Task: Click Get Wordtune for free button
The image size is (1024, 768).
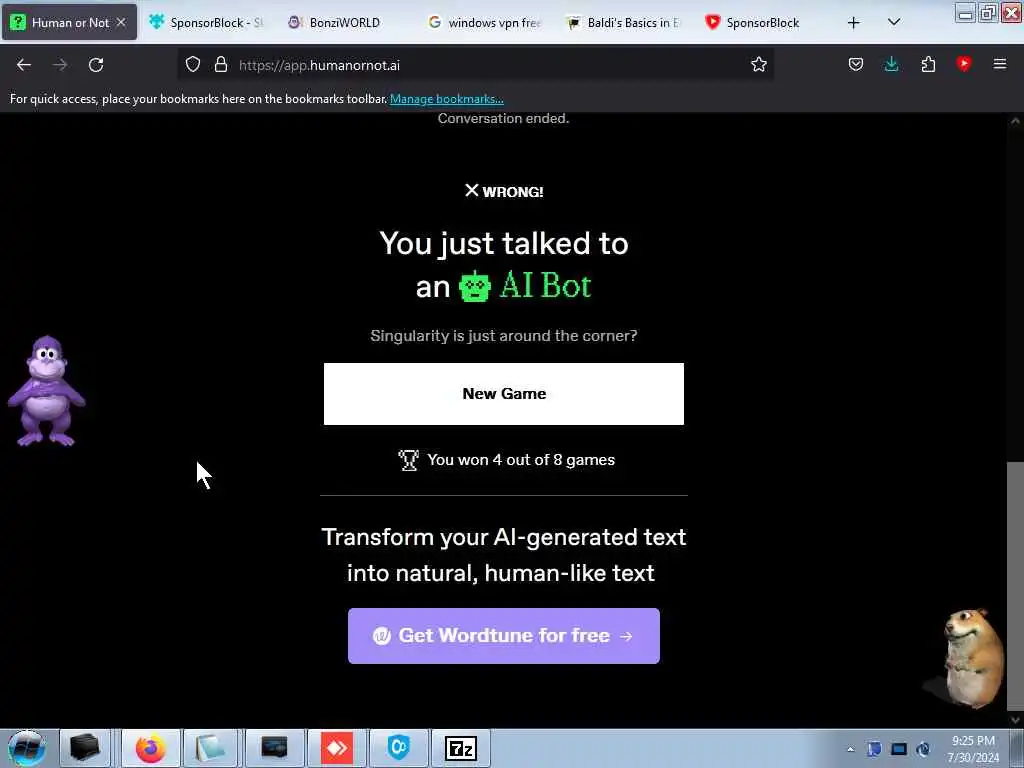Action: coord(504,635)
